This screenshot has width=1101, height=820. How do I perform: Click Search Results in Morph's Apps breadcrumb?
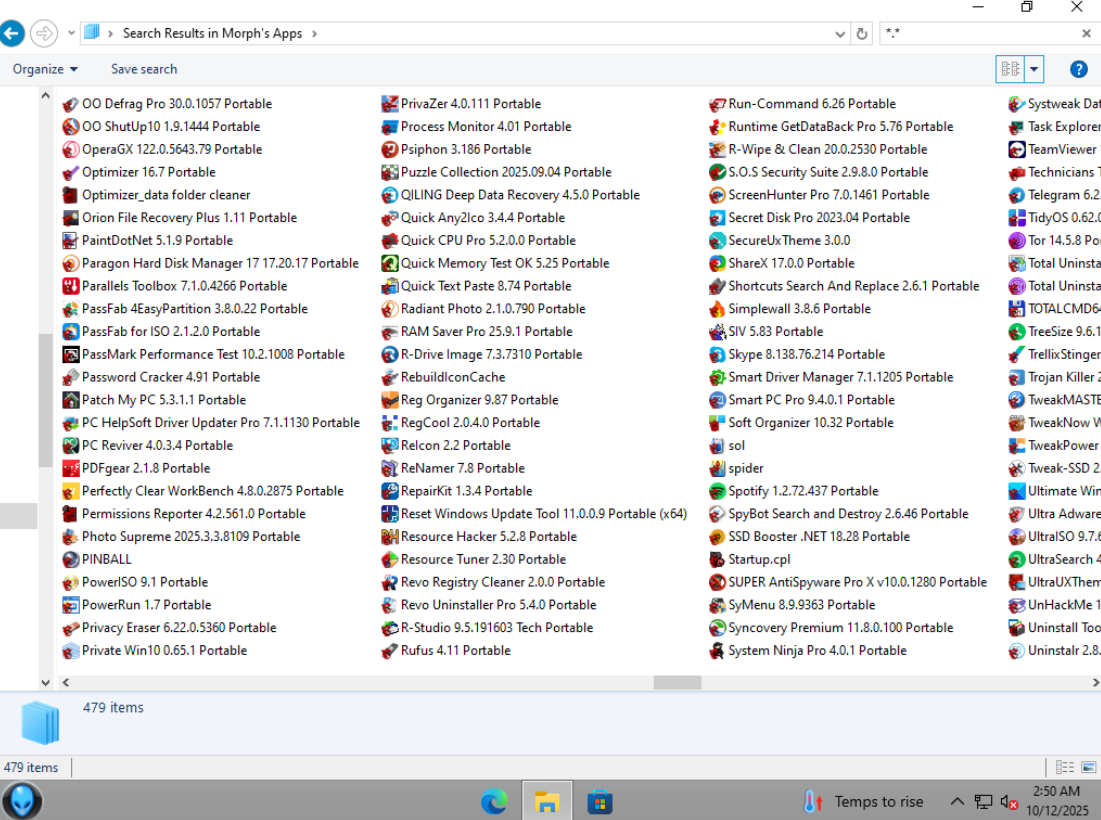click(x=212, y=33)
